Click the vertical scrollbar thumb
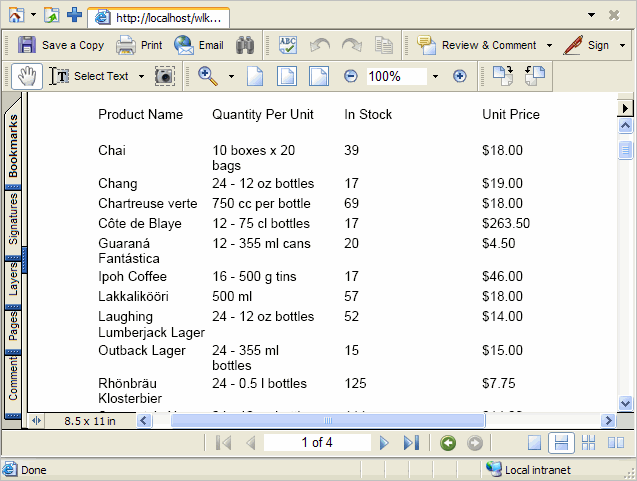 coord(626,150)
